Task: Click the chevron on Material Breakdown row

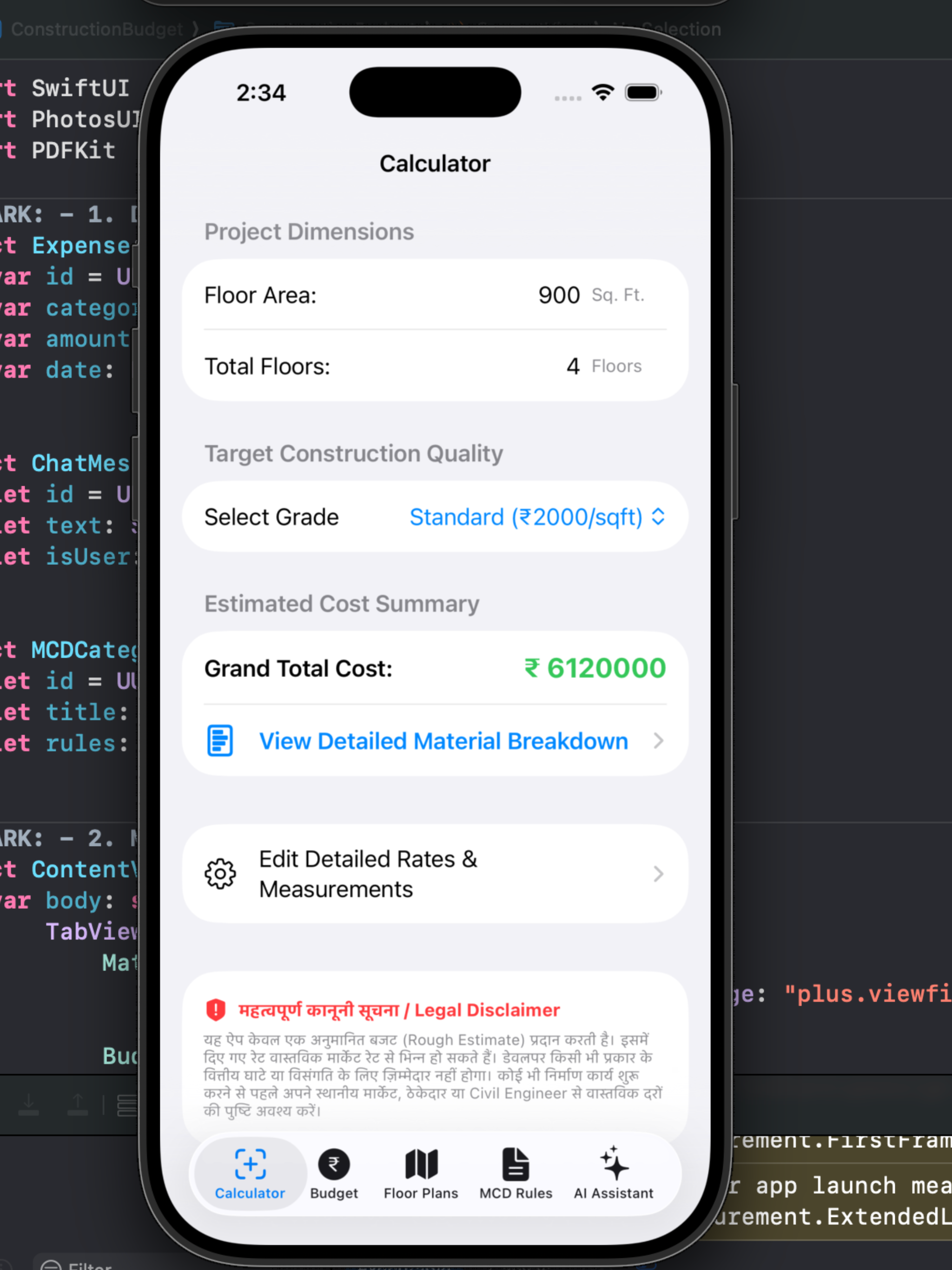Action: (x=659, y=741)
